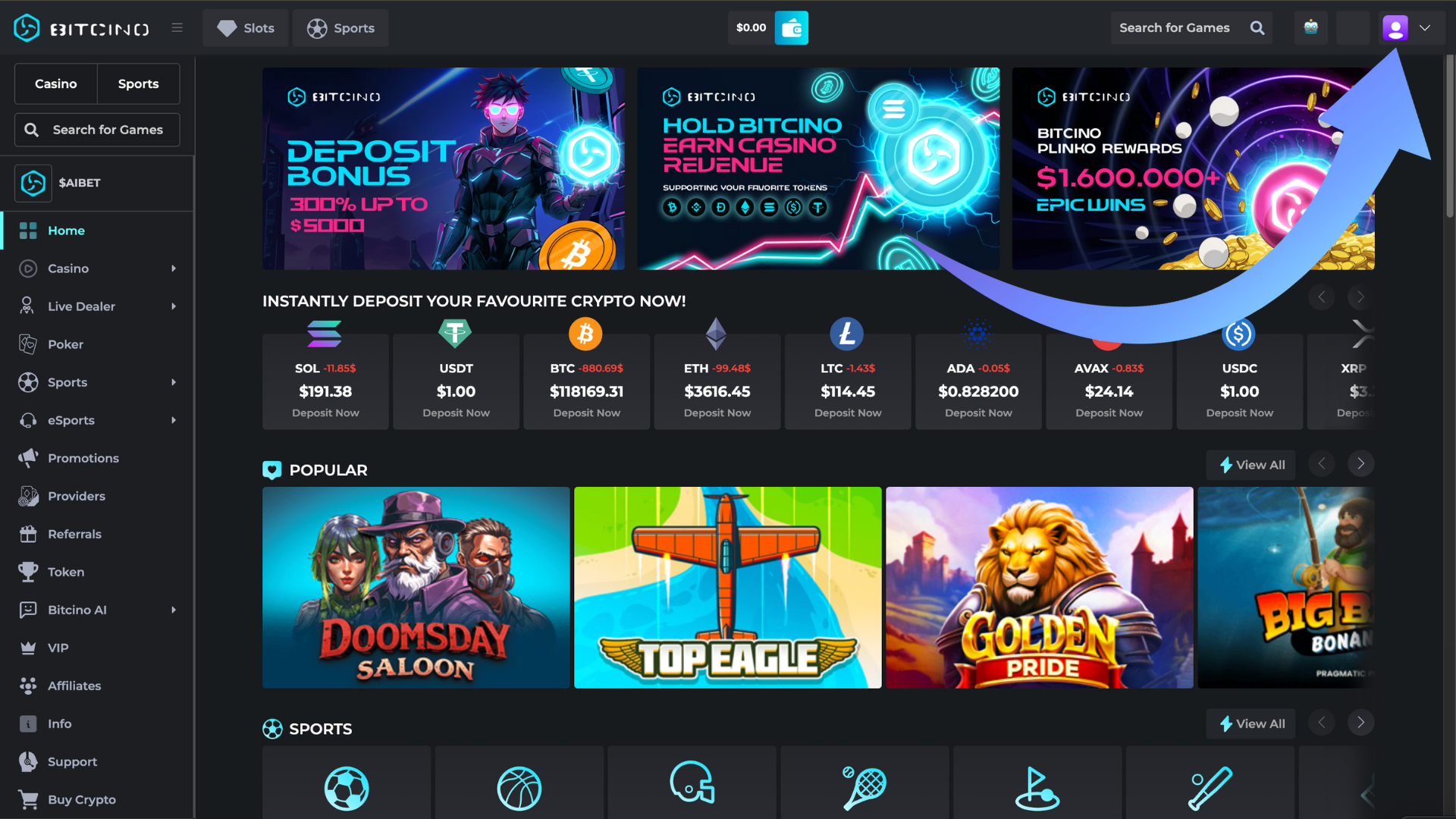This screenshot has height=819, width=1456.
Task: Expand the Live Dealer submenu arrow
Action: pyautogui.click(x=174, y=306)
